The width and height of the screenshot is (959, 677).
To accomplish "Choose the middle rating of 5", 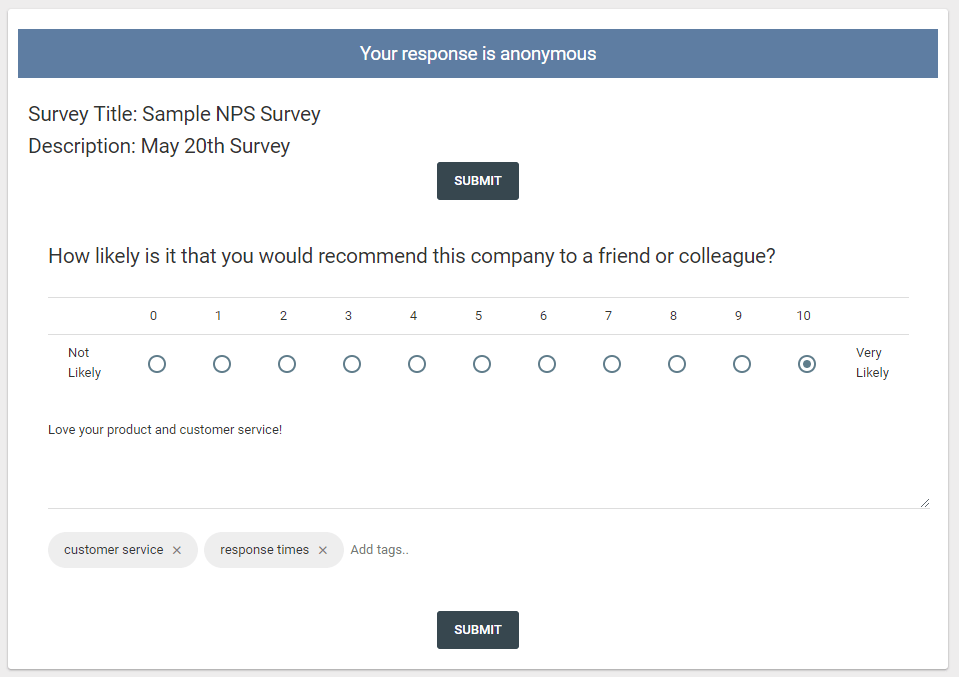I will point(482,364).
